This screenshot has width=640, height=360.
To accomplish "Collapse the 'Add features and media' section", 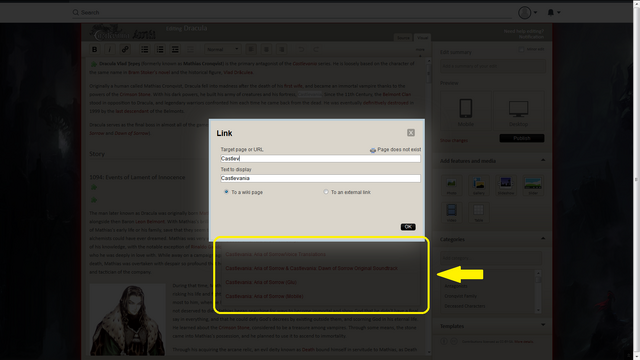I will [x=542, y=160].
